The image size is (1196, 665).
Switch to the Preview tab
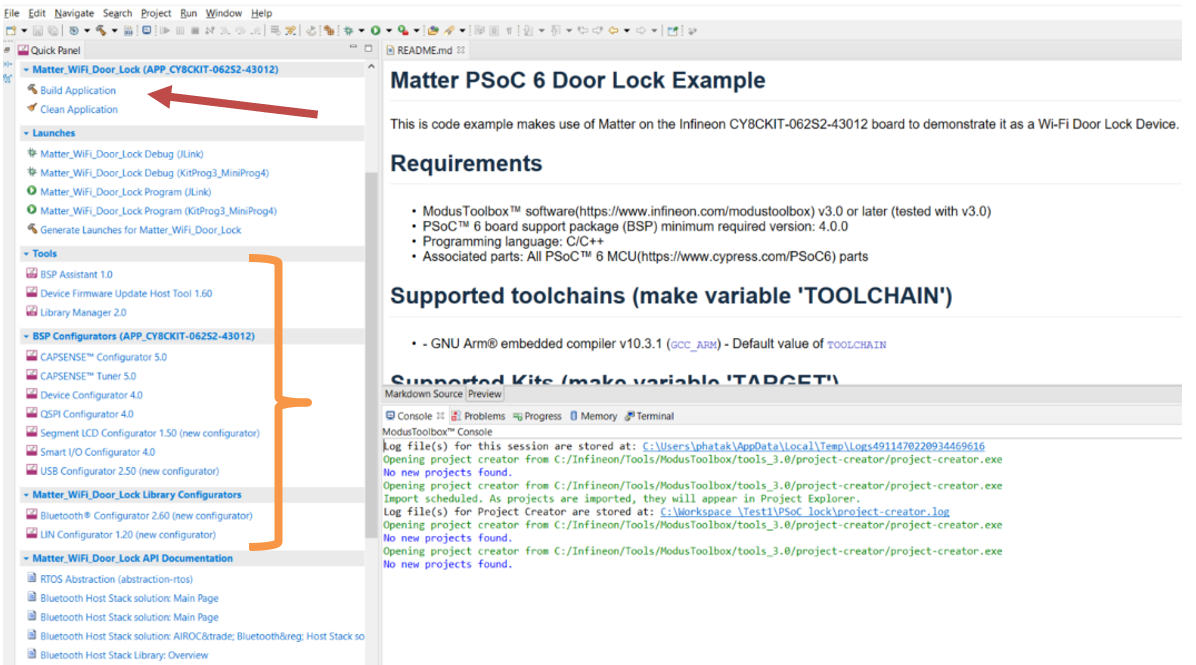click(x=484, y=394)
